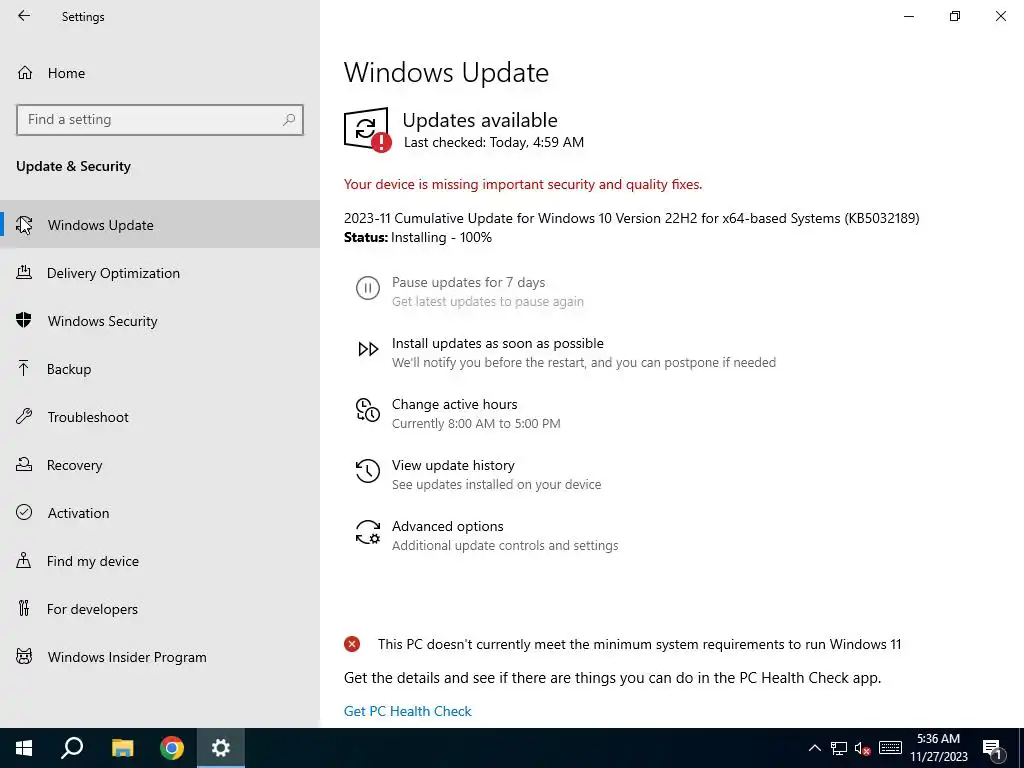Viewport: 1024px width, 768px height.
Task: Go to Home in Settings sidebar
Action: click(160, 72)
